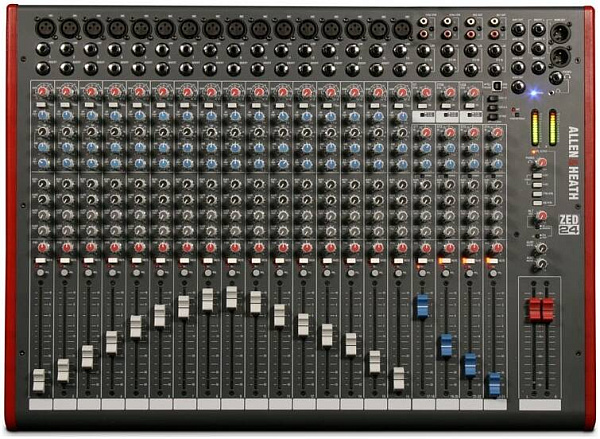600x439 pixels.
Task: Click the glowing blue power LED
Action: point(533,93)
